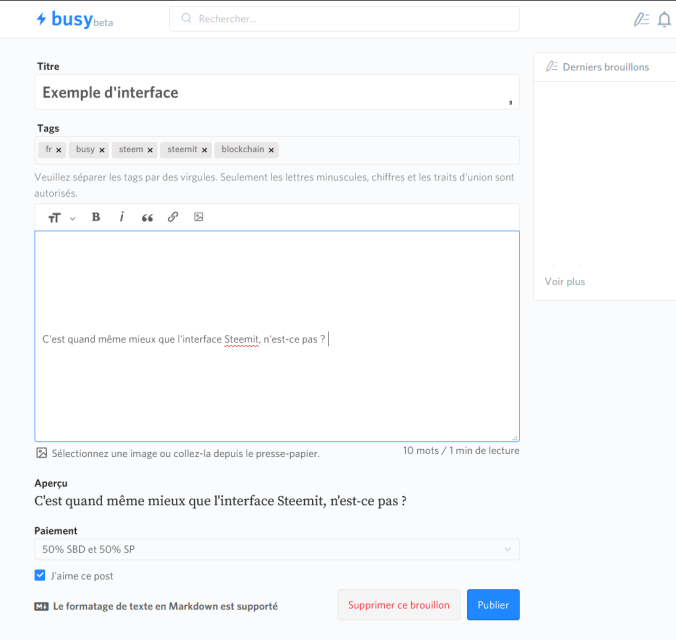Click the Publier button

pos(493,605)
